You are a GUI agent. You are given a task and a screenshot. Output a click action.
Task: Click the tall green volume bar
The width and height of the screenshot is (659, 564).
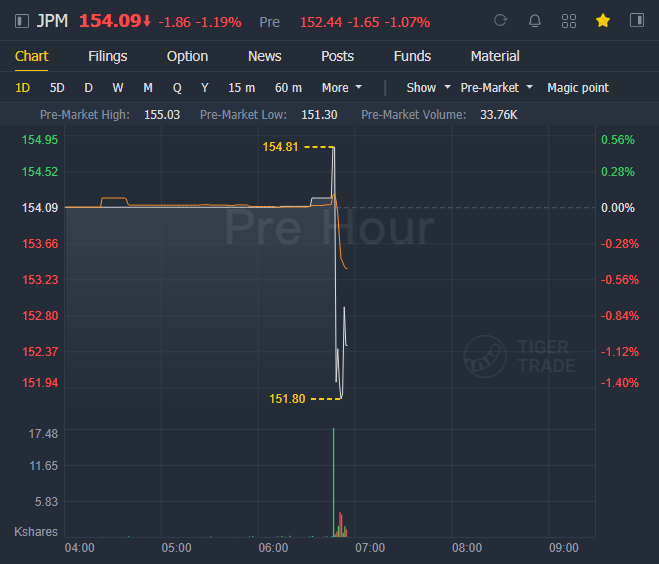[x=334, y=482]
